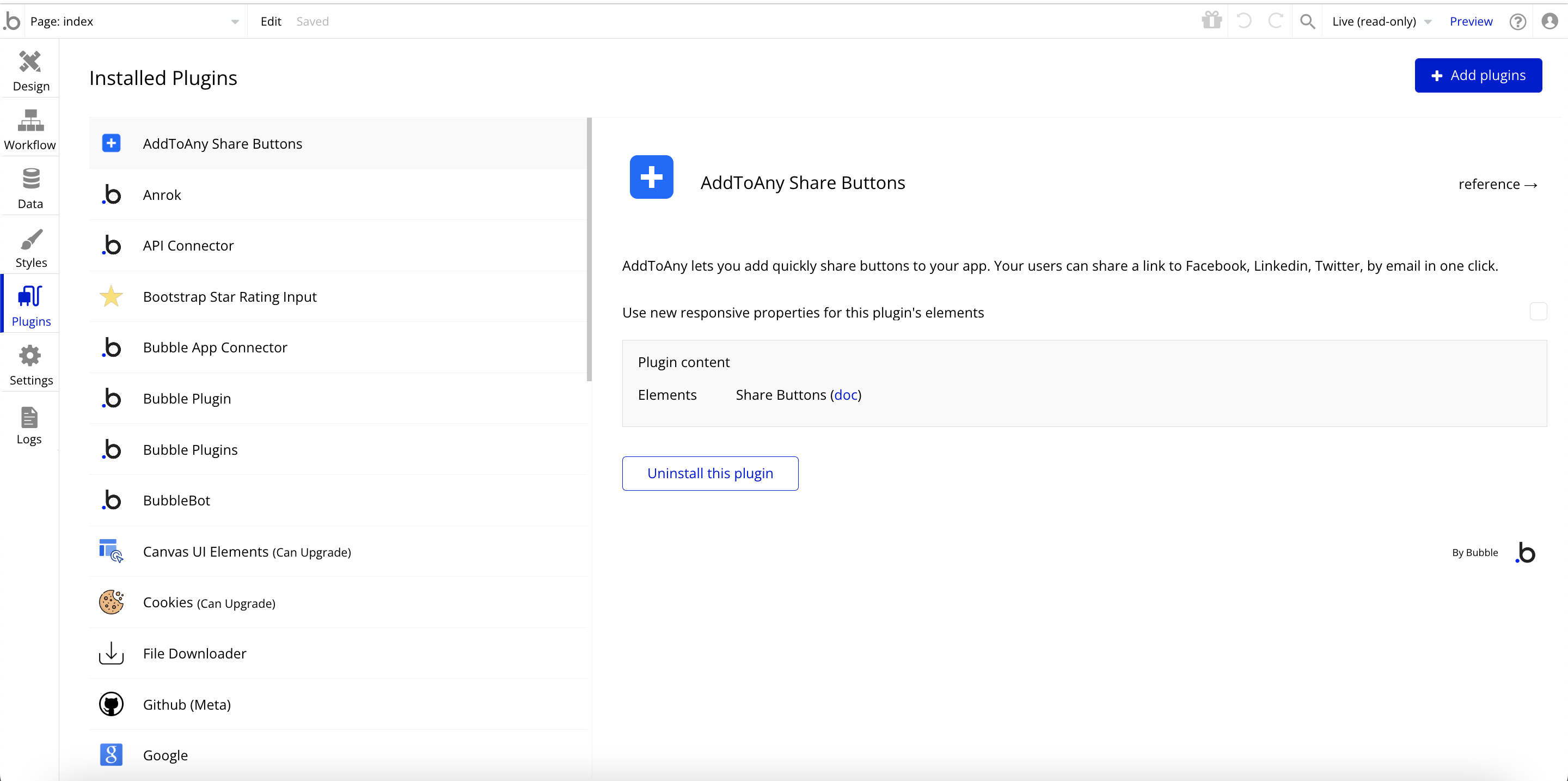Click the Add plugins button
Screen dimensions: 1568x781
point(1478,76)
